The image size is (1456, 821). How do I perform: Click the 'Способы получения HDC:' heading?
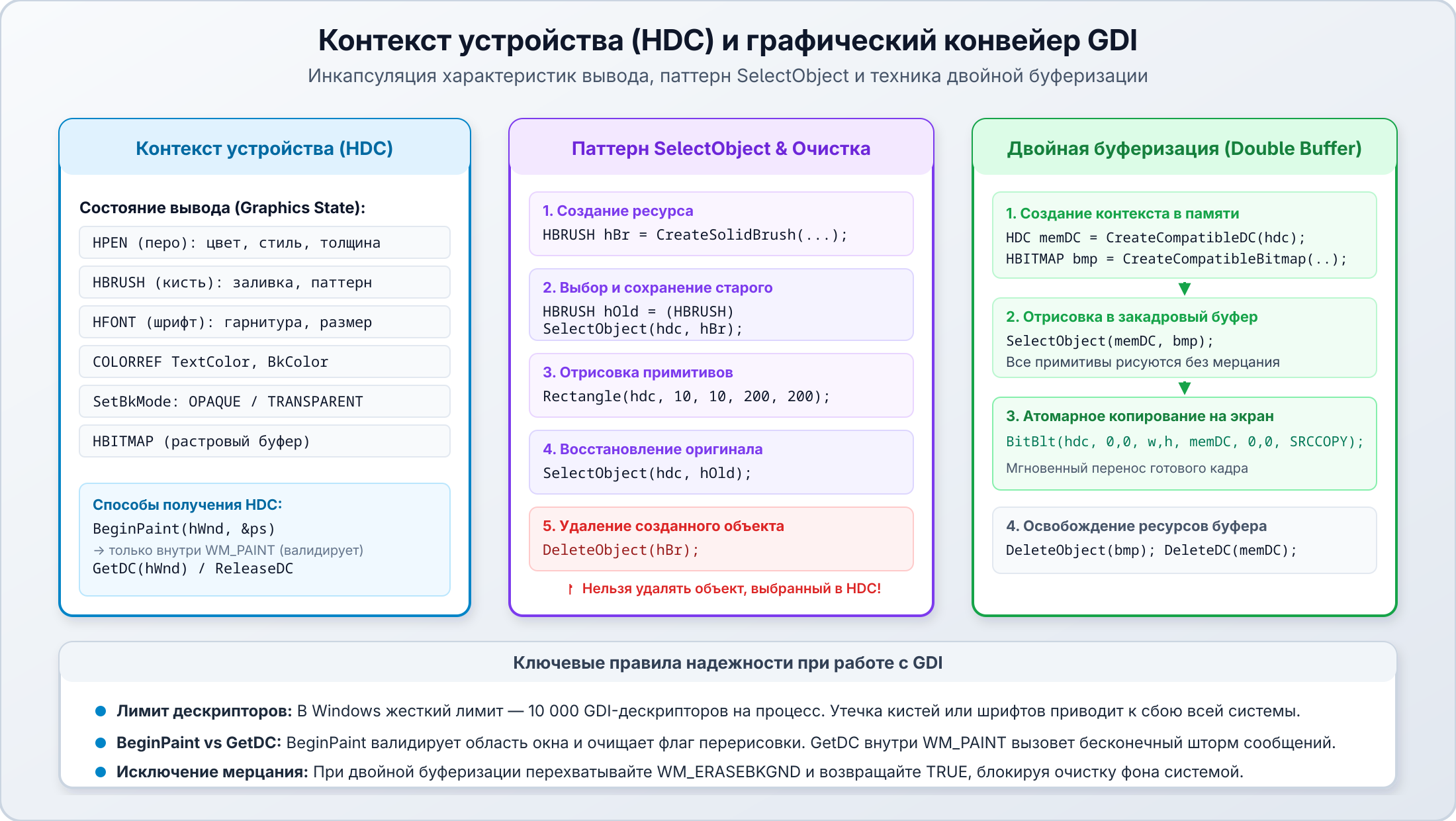187,505
